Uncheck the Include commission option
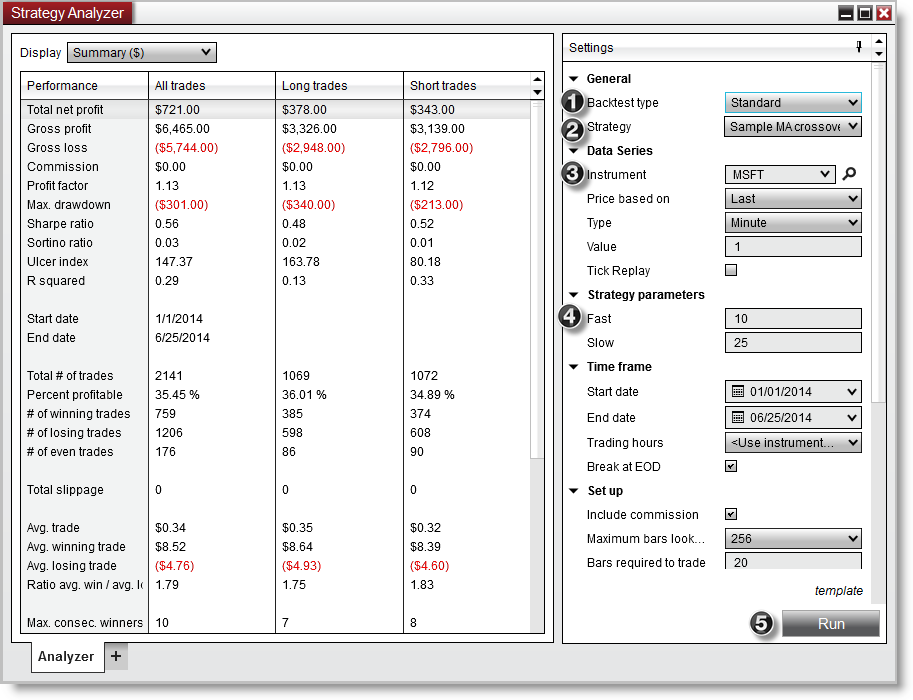 click(730, 514)
